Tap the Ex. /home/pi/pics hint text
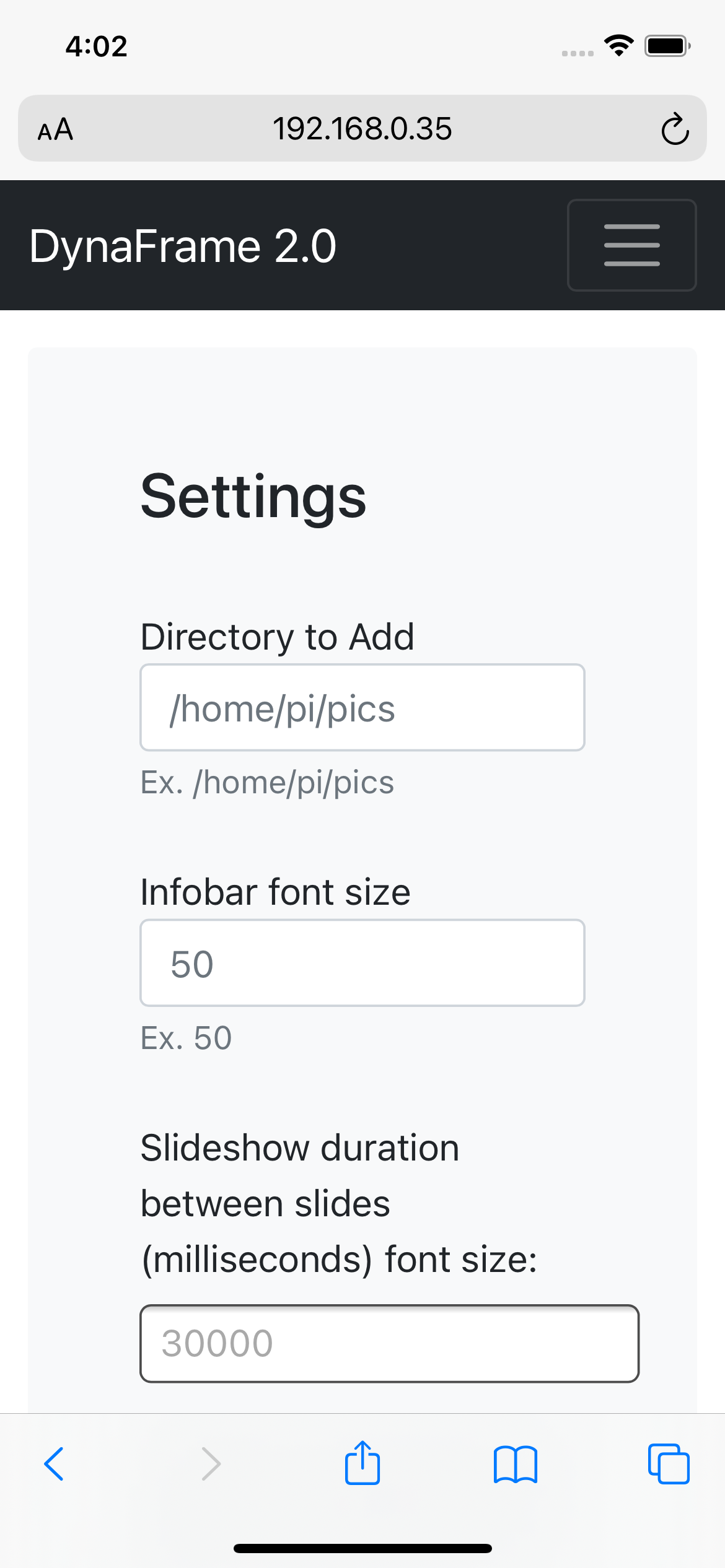This screenshot has height=1568, width=725. tap(266, 782)
